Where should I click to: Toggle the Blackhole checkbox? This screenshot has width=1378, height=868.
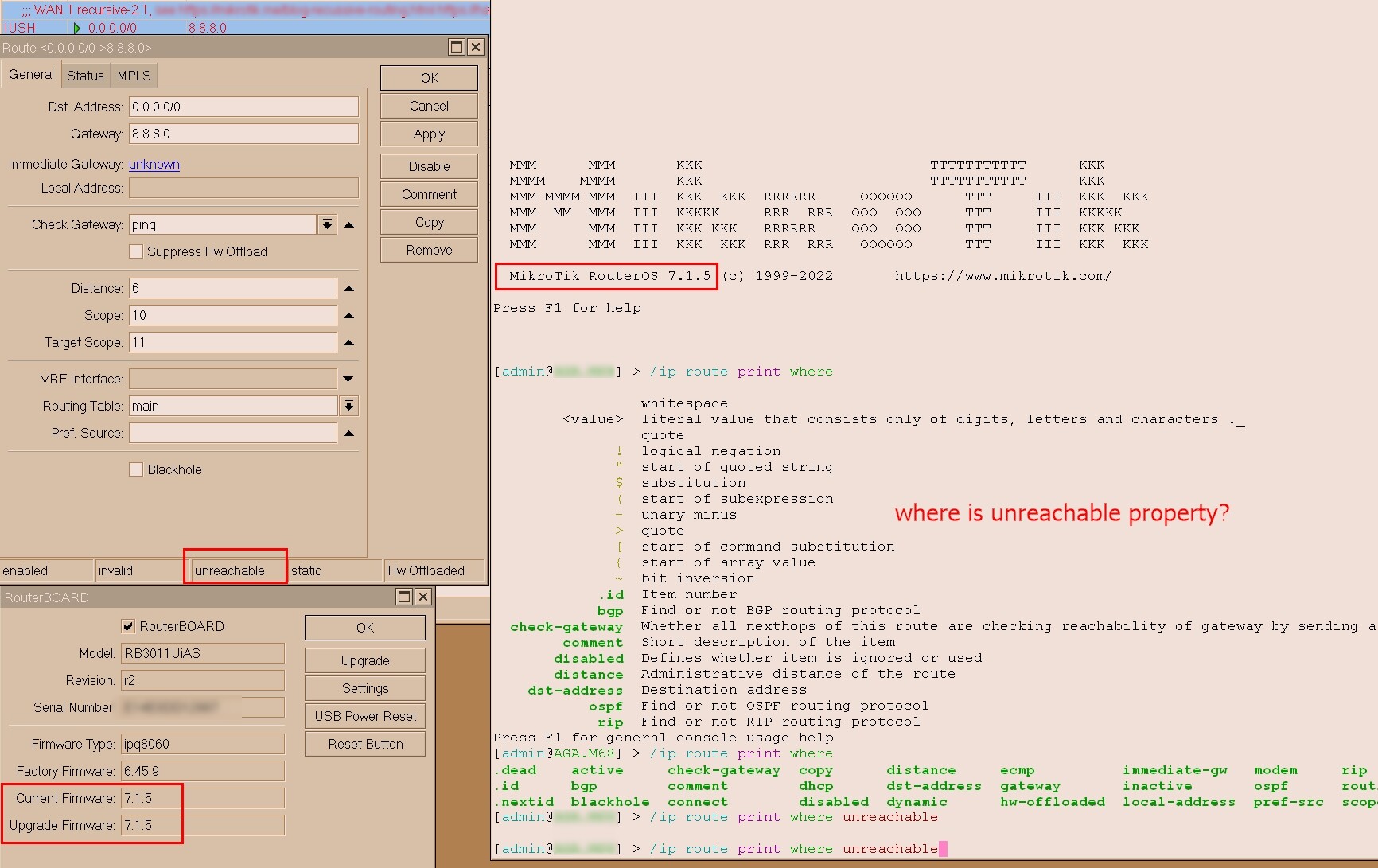click(136, 469)
